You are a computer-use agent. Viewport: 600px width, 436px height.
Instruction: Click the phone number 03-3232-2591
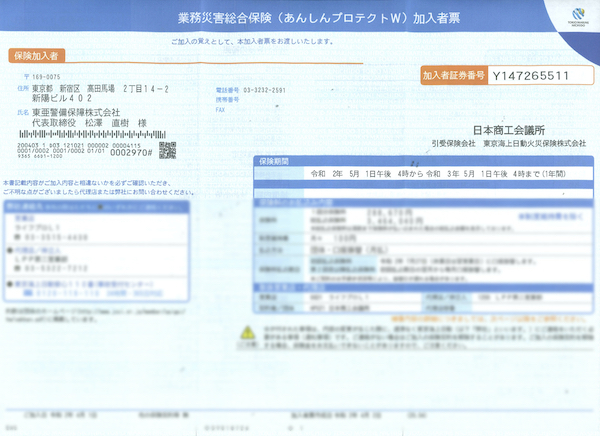[264, 90]
